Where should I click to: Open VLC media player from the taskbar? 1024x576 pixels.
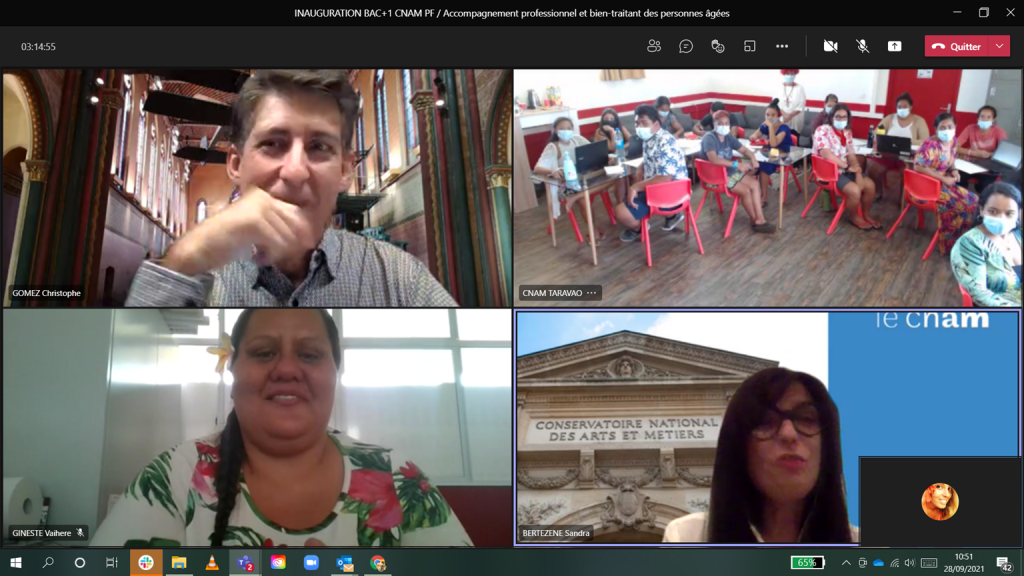coord(212,562)
